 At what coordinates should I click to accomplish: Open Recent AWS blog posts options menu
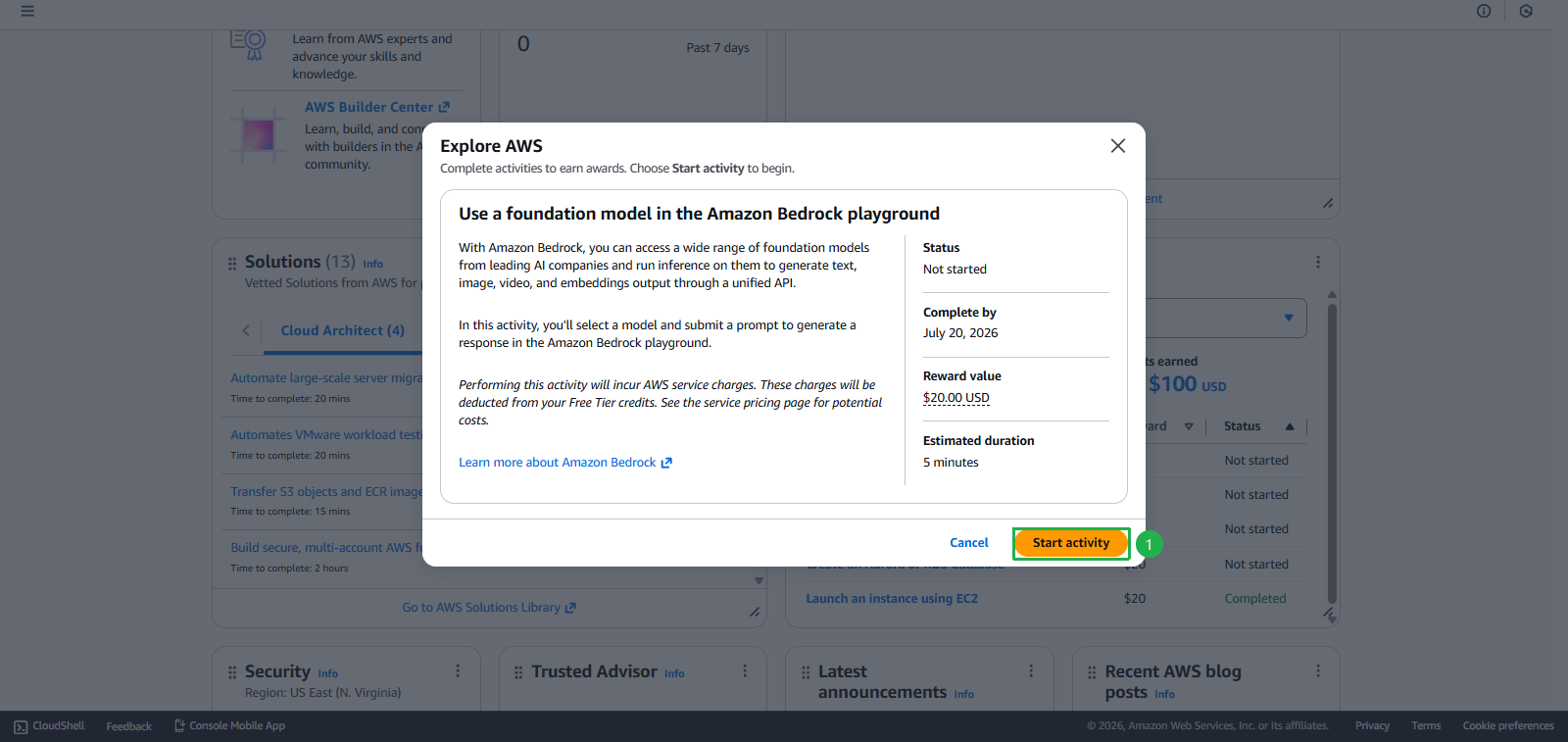click(1318, 671)
